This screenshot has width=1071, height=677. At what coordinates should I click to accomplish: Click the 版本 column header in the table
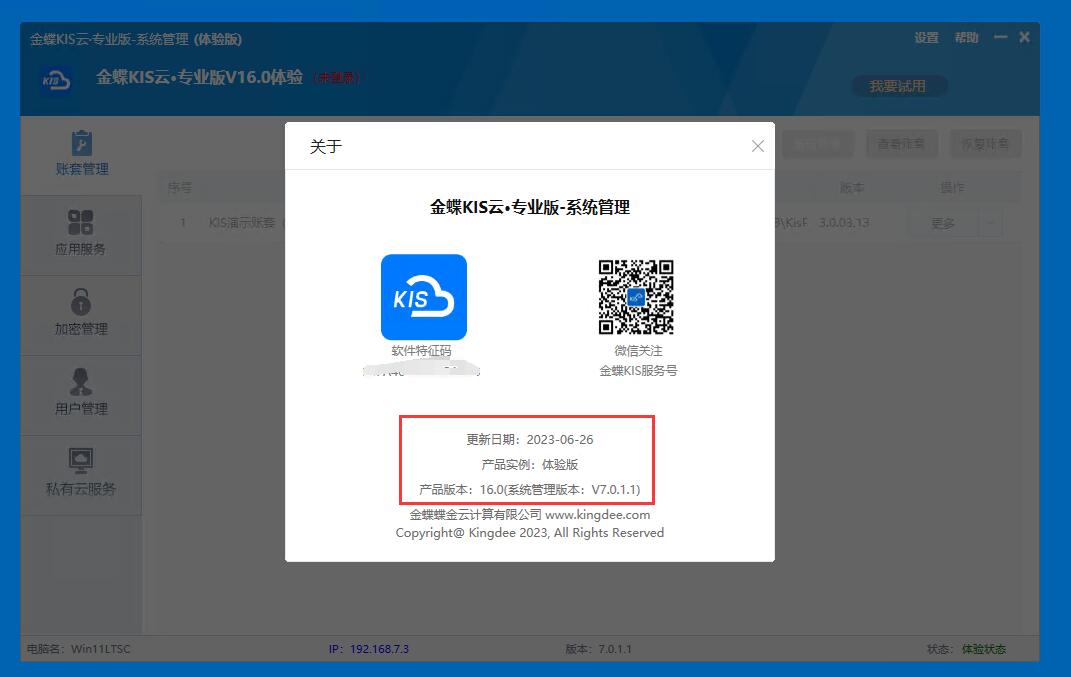coord(852,187)
